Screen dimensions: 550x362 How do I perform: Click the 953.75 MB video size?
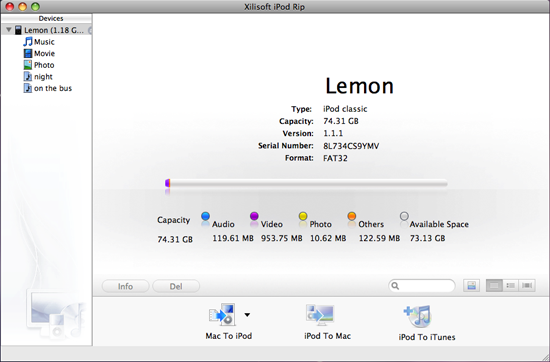point(282,239)
